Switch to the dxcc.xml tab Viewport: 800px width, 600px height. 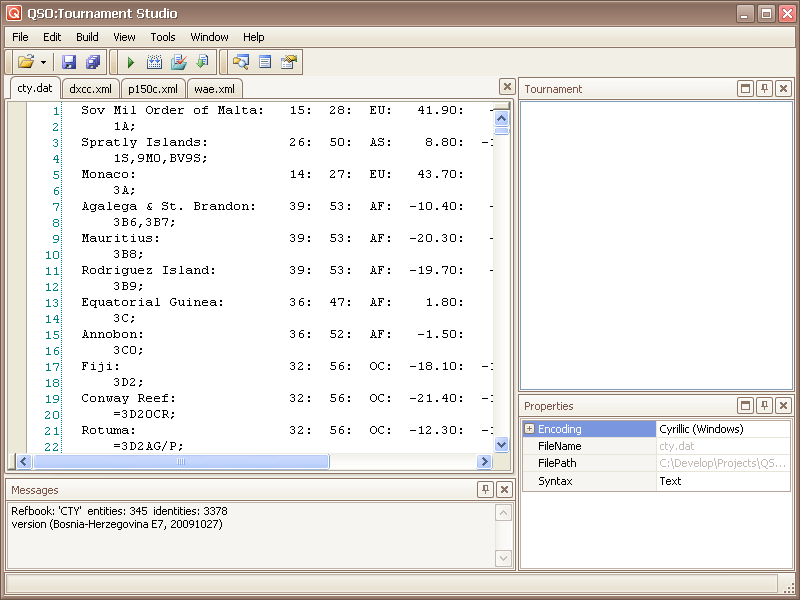coord(90,89)
